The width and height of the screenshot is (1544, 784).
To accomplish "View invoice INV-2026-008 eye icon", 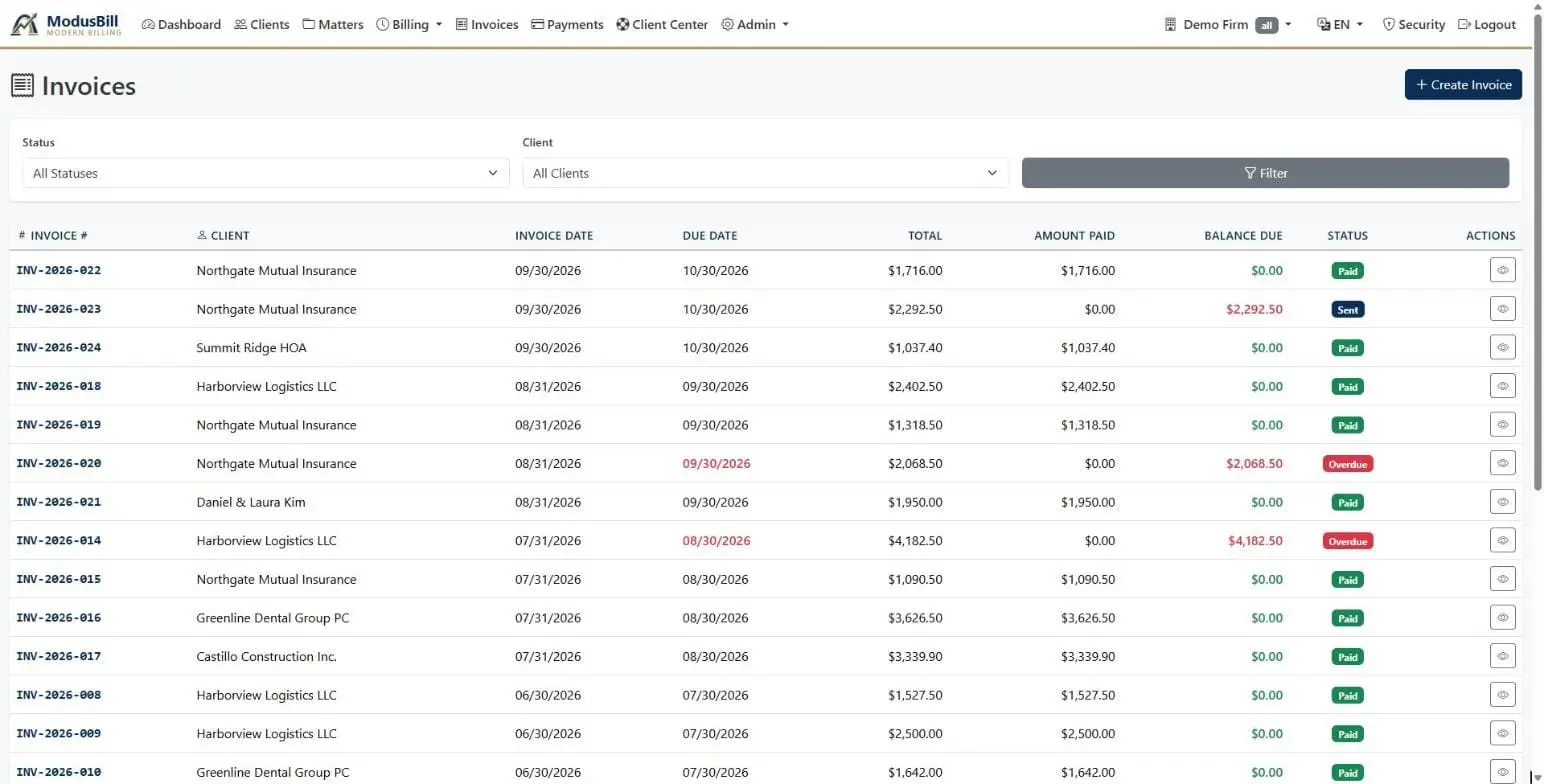I will [x=1502, y=695].
